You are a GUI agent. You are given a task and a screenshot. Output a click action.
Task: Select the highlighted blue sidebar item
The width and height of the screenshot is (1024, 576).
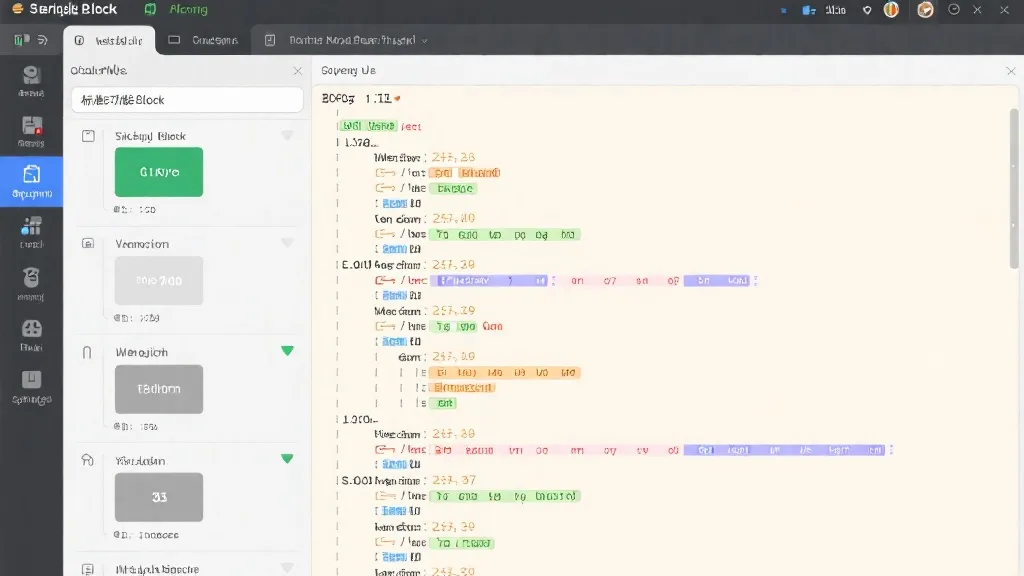pos(31,181)
